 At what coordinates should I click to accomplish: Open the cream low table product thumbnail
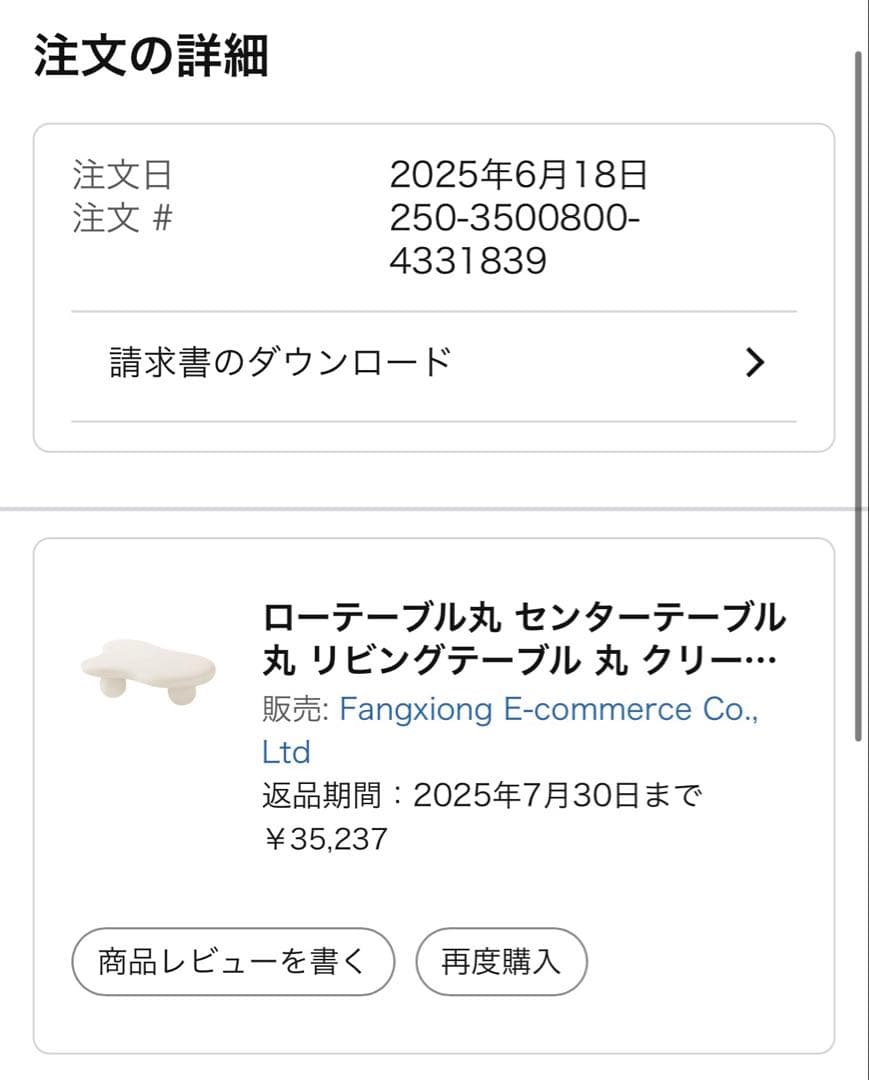tap(148, 670)
